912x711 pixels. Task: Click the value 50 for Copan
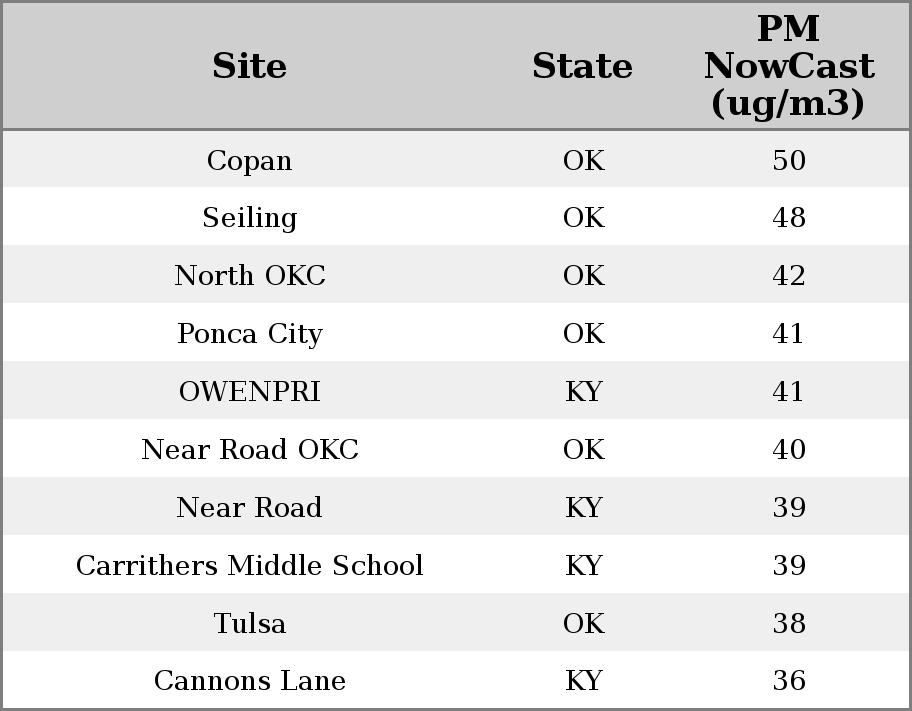(788, 161)
